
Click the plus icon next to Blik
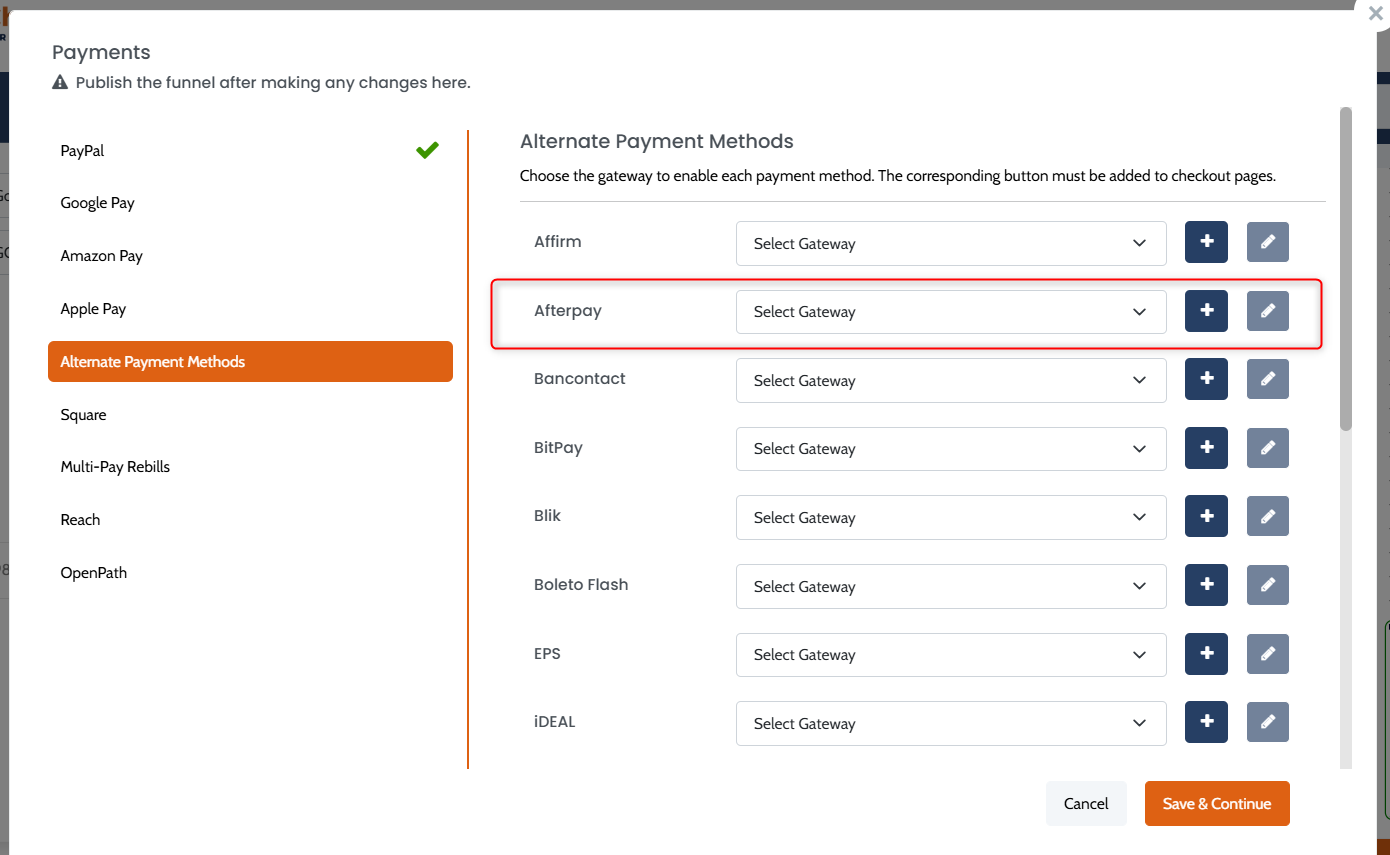(1206, 516)
